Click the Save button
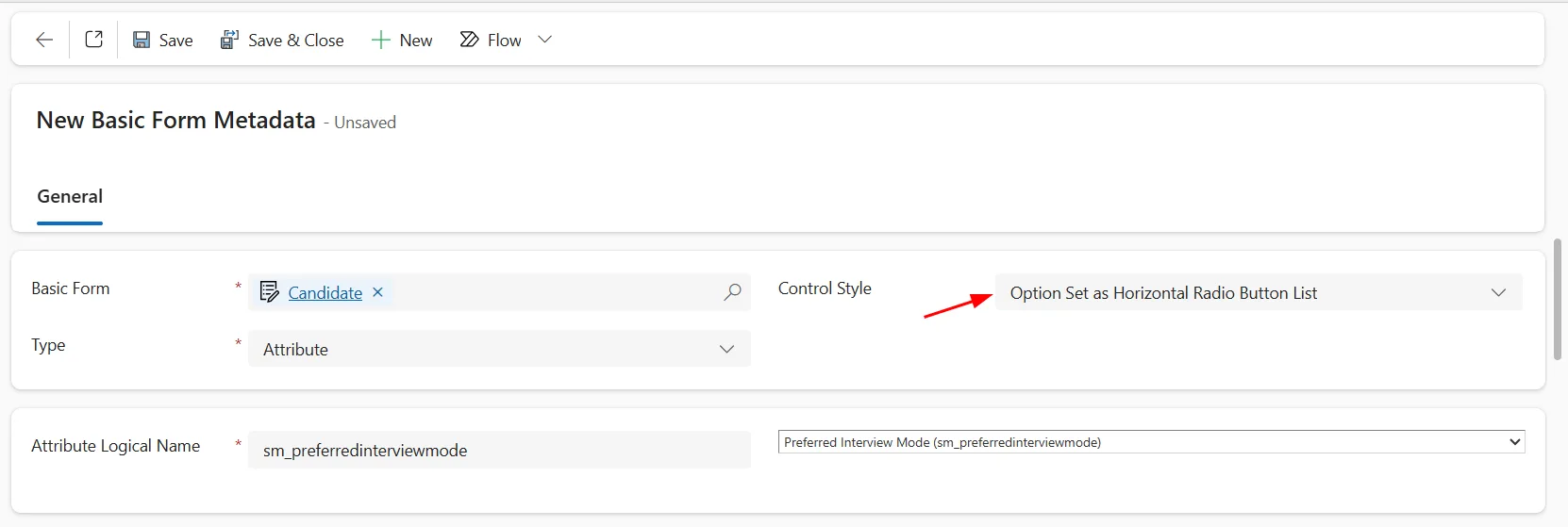 162,40
